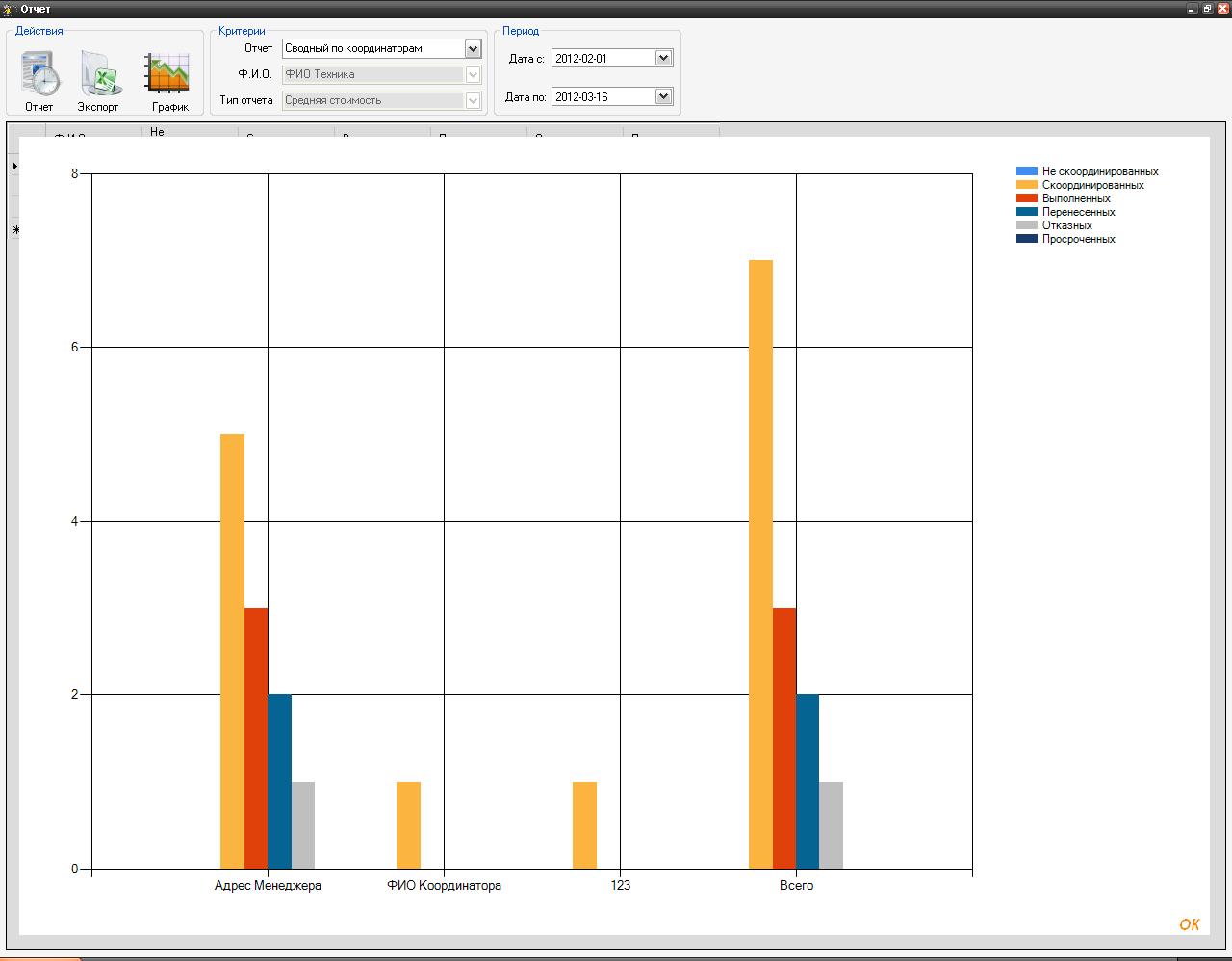
Task: Generate the report with the Отчет toolbar button
Action: (x=39, y=81)
